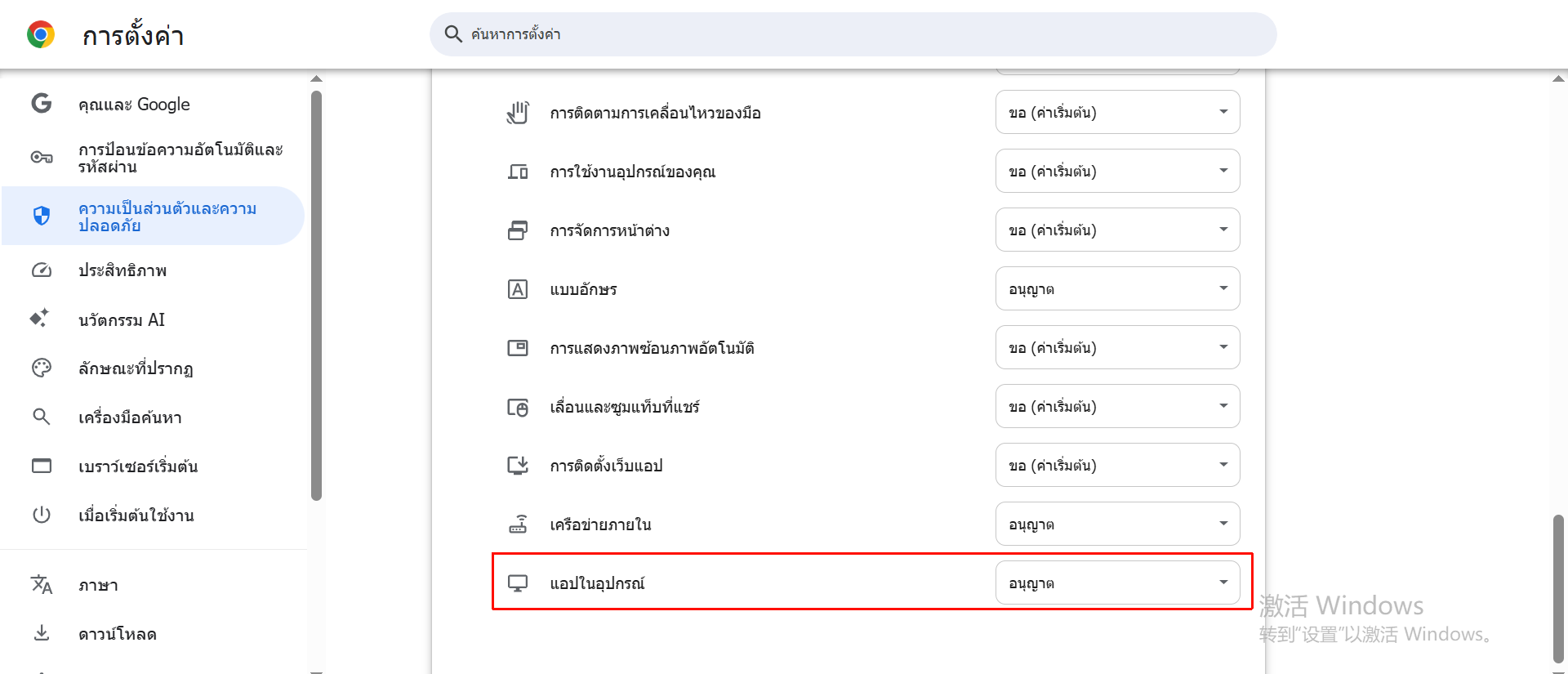Open the การจัดการหน้าต่าง permission dropdown
1568x674 pixels.
tap(1117, 230)
